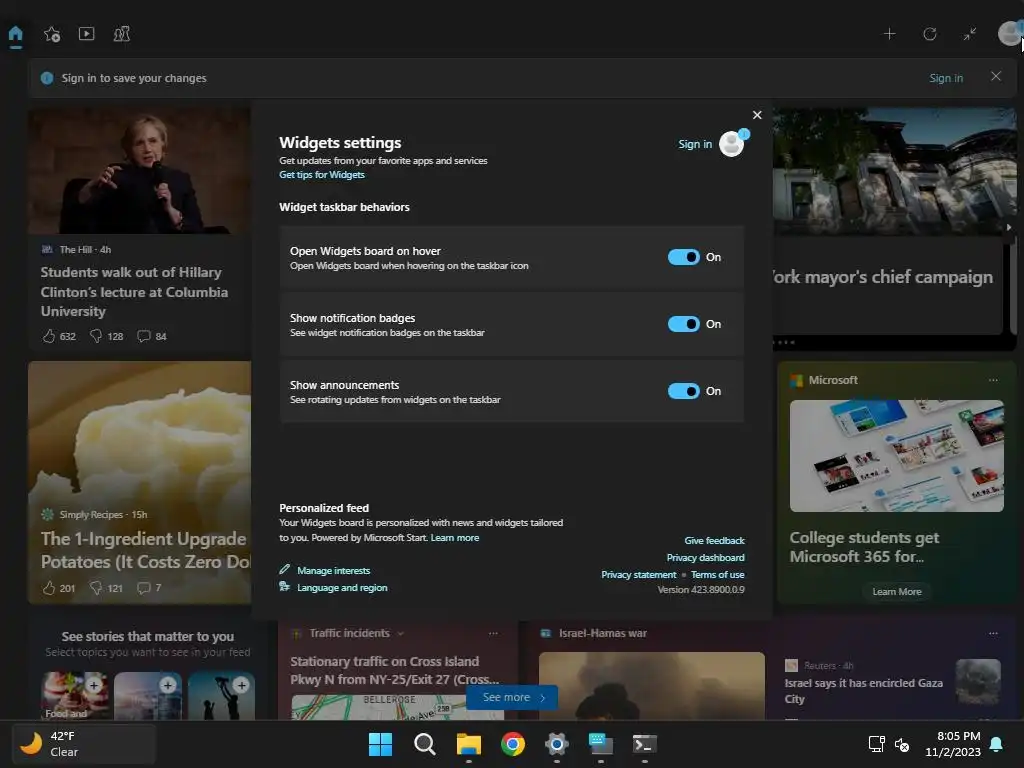The height and width of the screenshot is (768, 1024).
Task: Click the muted volume tray icon
Action: (x=902, y=744)
